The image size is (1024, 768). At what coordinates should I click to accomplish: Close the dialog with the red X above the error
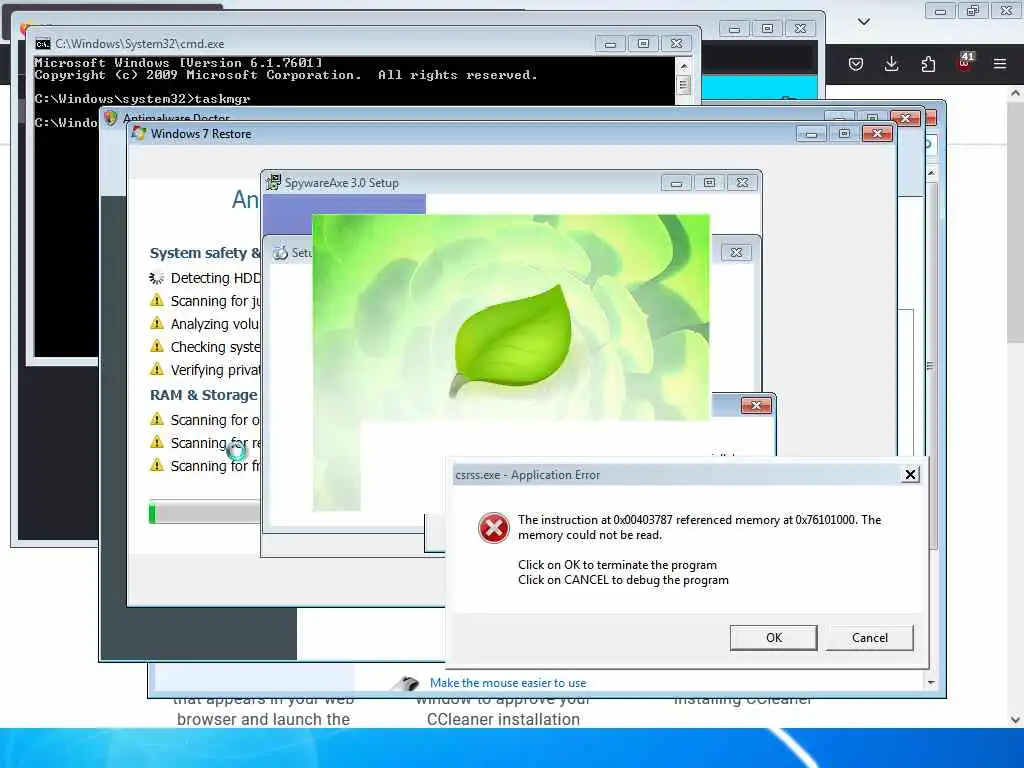(756, 406)
